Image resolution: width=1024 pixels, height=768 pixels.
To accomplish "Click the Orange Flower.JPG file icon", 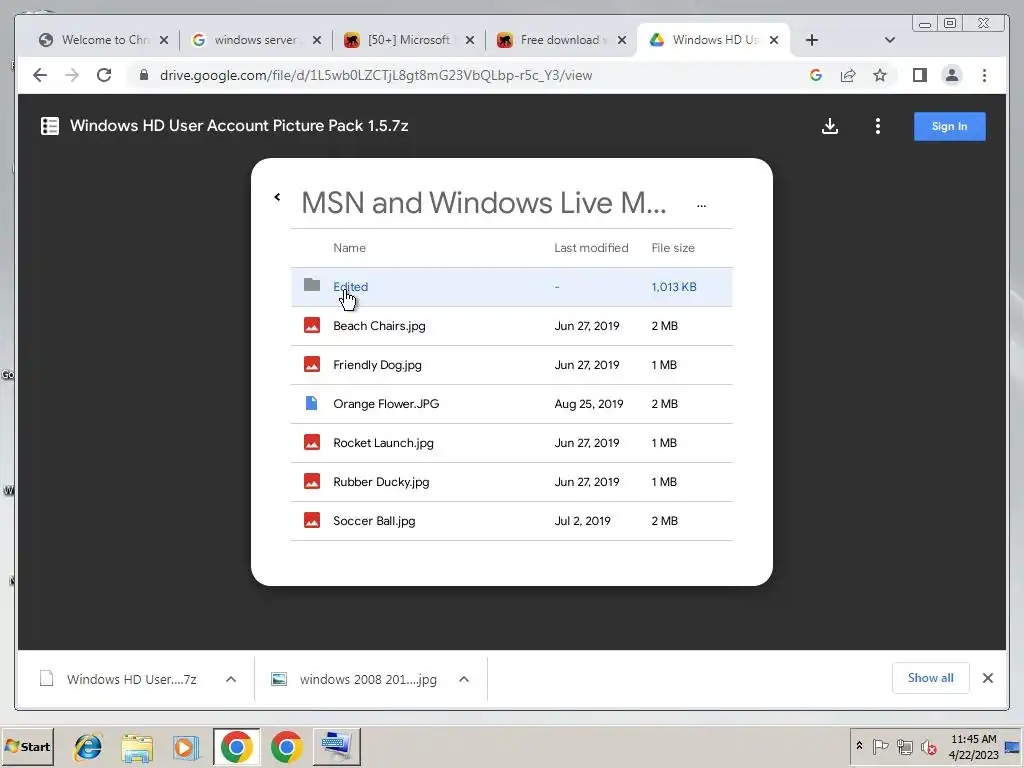I will point(312,403).
